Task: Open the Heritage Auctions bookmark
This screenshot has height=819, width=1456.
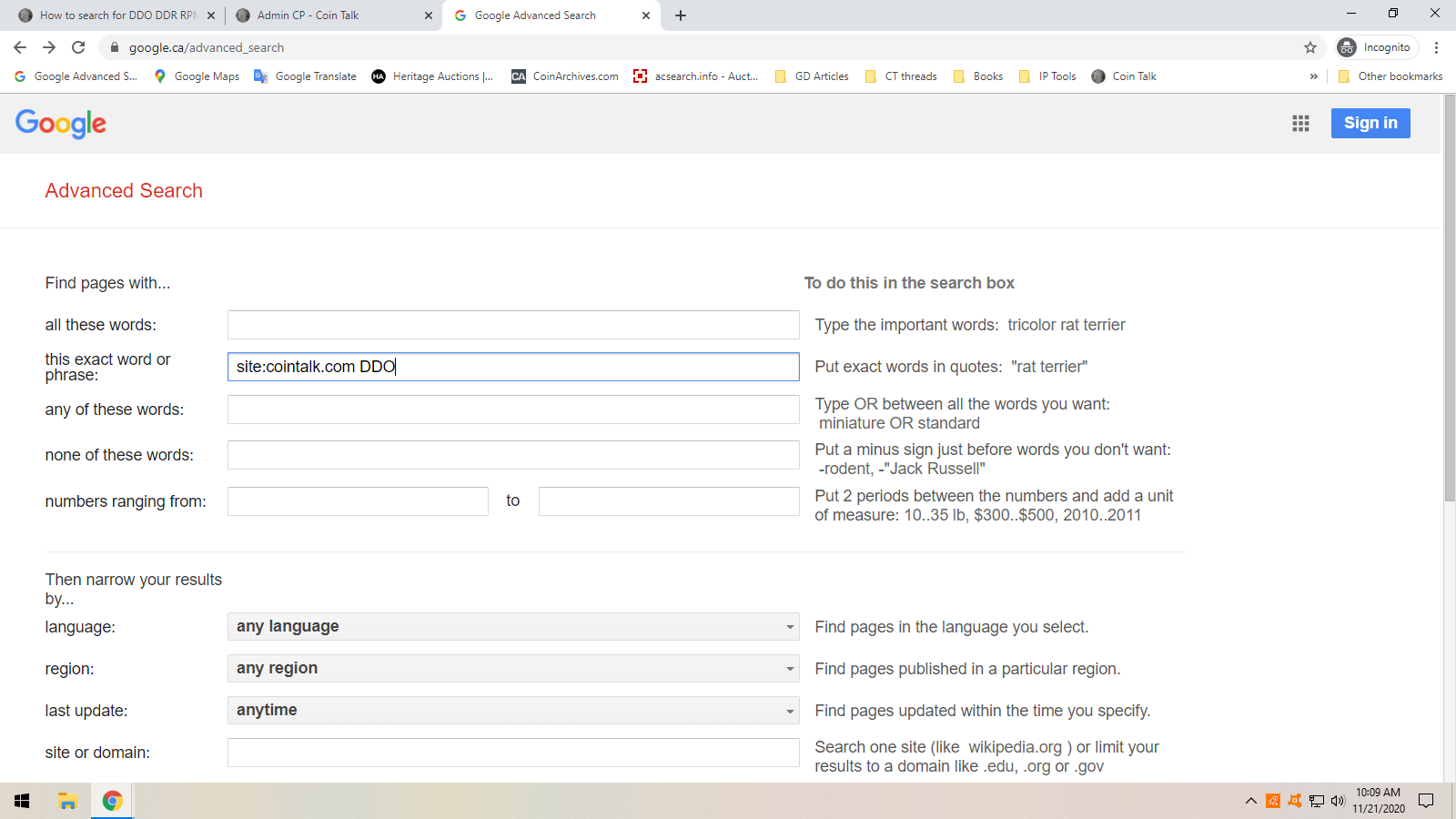Action: (x=432, y=76)
